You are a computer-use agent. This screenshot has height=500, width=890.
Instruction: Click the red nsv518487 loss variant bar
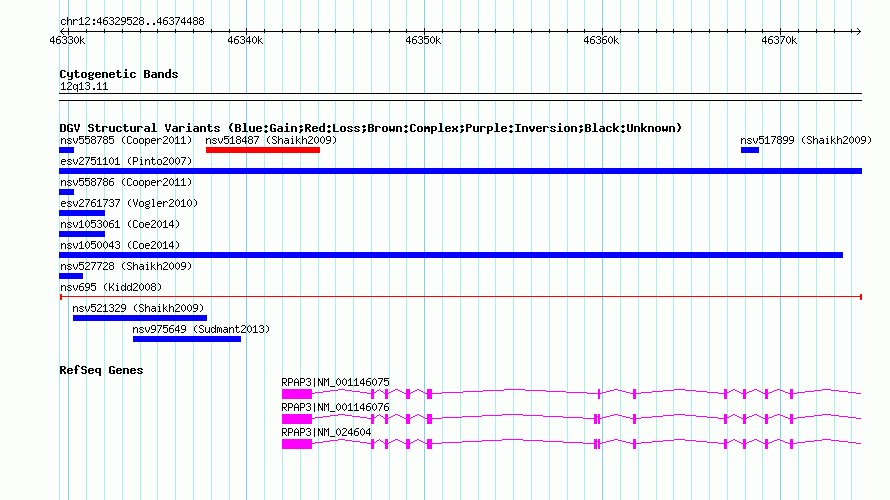[x=263, y=150]
